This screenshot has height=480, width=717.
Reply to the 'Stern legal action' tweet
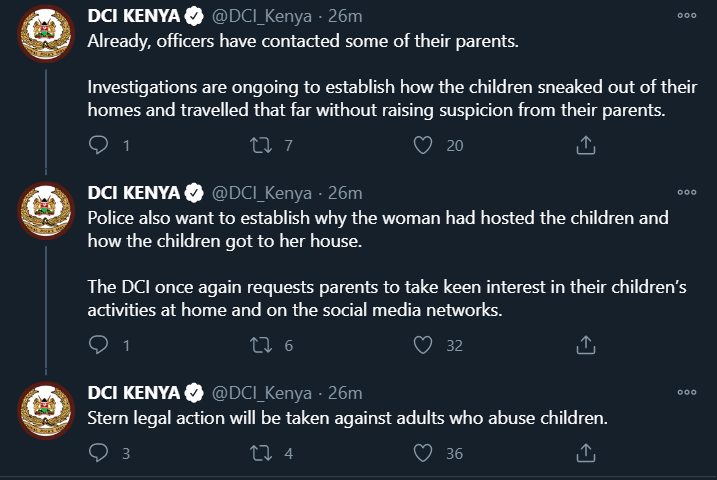[x=98, y=453]
